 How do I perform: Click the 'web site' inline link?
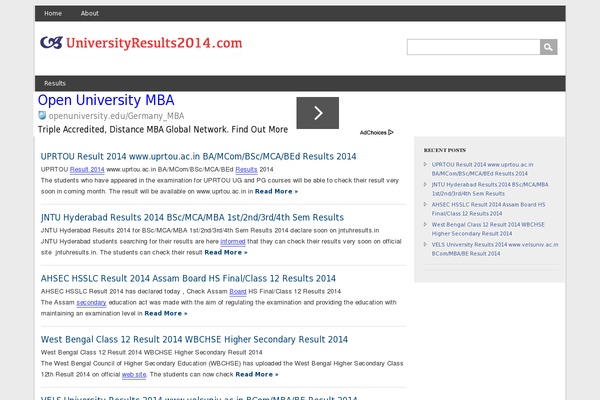[x=134, y=375]
